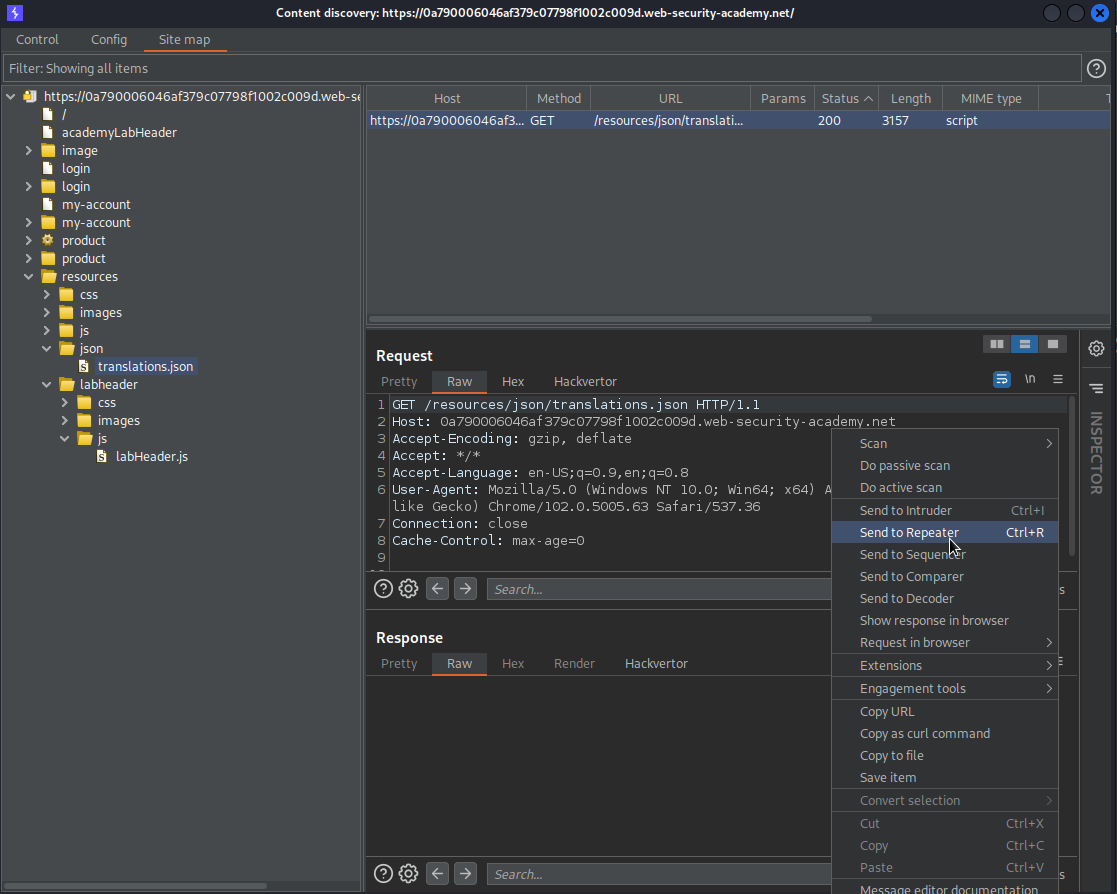Open the filter help question-mark icon
The image size is (1117, 894).
[x=1096, y=68]
